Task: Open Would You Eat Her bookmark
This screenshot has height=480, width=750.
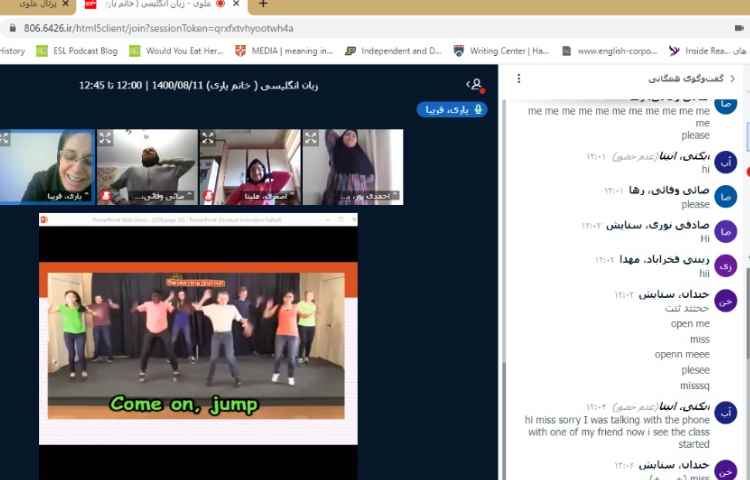Action: click(x=176, y=51)
